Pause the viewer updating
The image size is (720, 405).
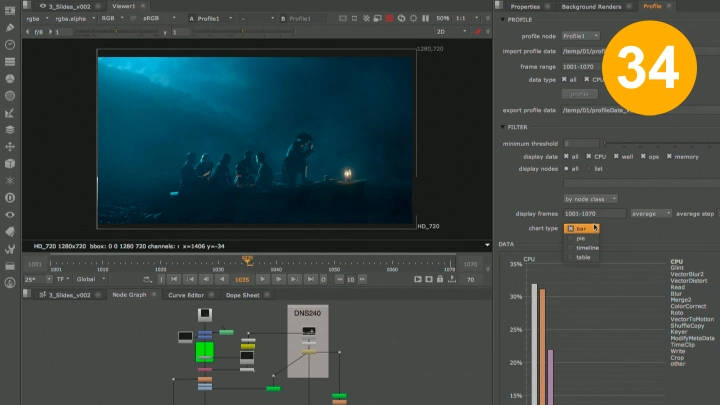[426, 18]
